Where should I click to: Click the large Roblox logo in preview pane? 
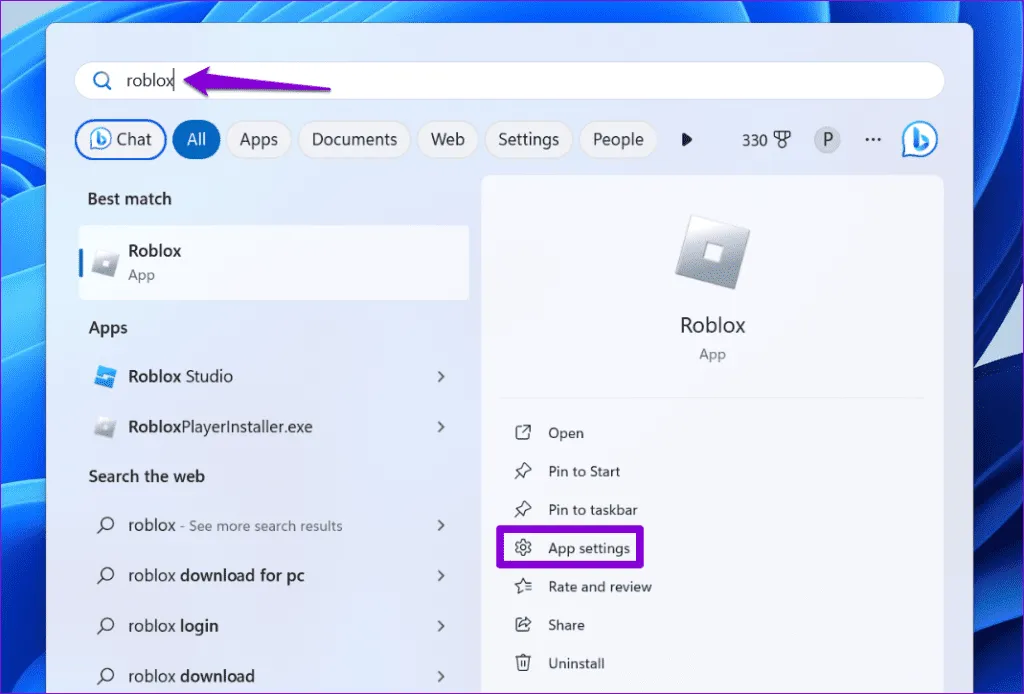[x=712, y=257]
